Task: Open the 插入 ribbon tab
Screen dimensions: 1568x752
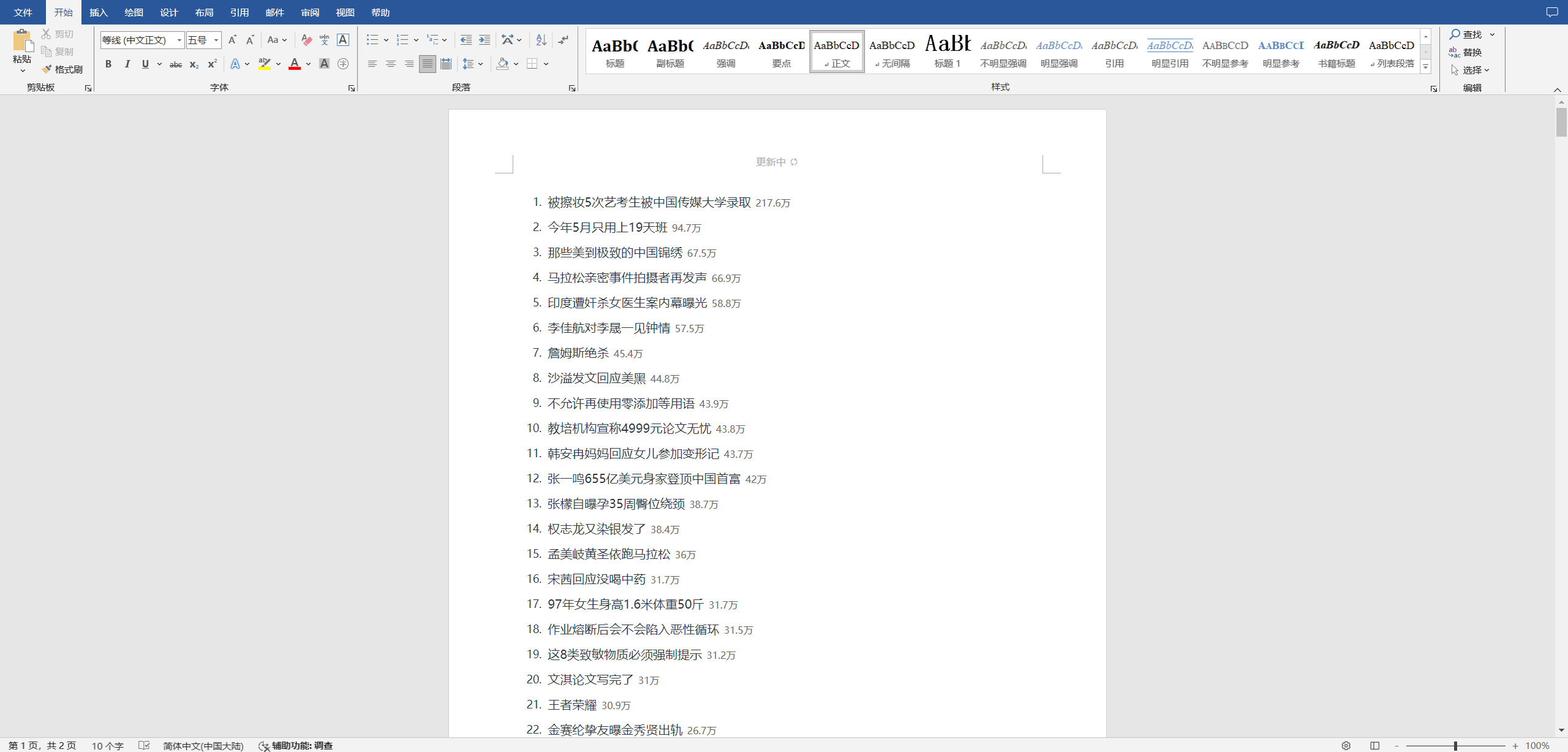Action: point(98,12)
